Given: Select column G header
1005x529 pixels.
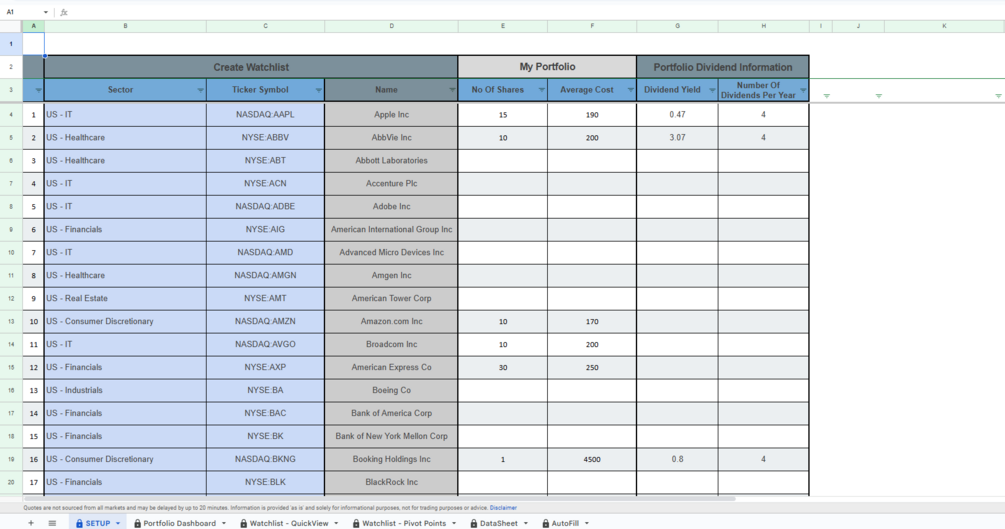Looking at the screenshot, I should (677, 26).
